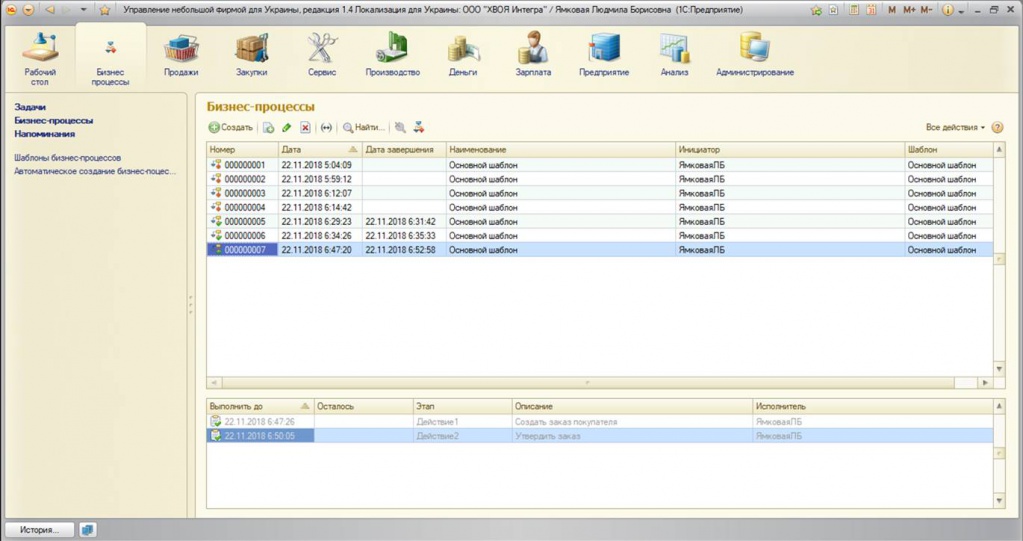
Task: Click the Шаблон column header
Action: 949,149
